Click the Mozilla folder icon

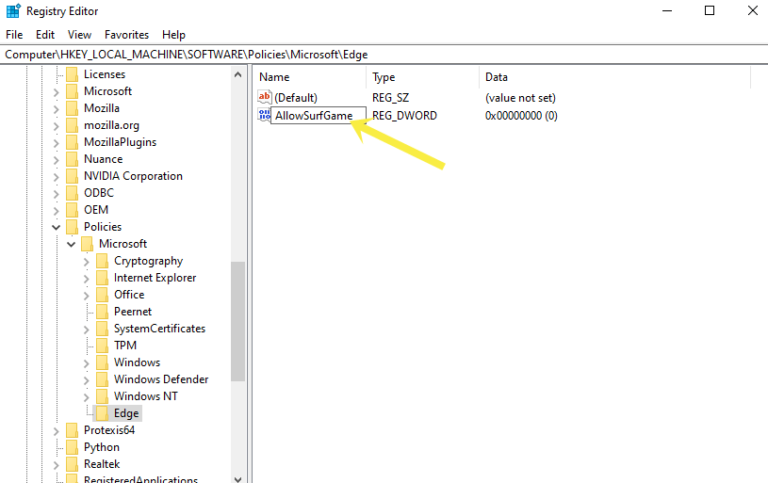tap(72, 108)
